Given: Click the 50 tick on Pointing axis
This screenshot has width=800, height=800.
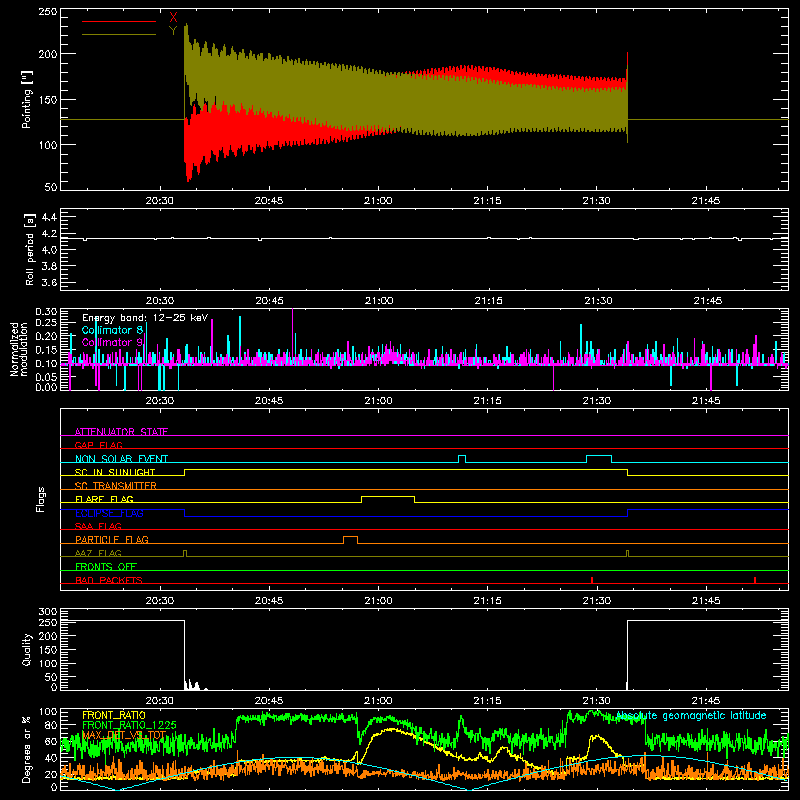Looking at the screenshot, I should point(51,187).
